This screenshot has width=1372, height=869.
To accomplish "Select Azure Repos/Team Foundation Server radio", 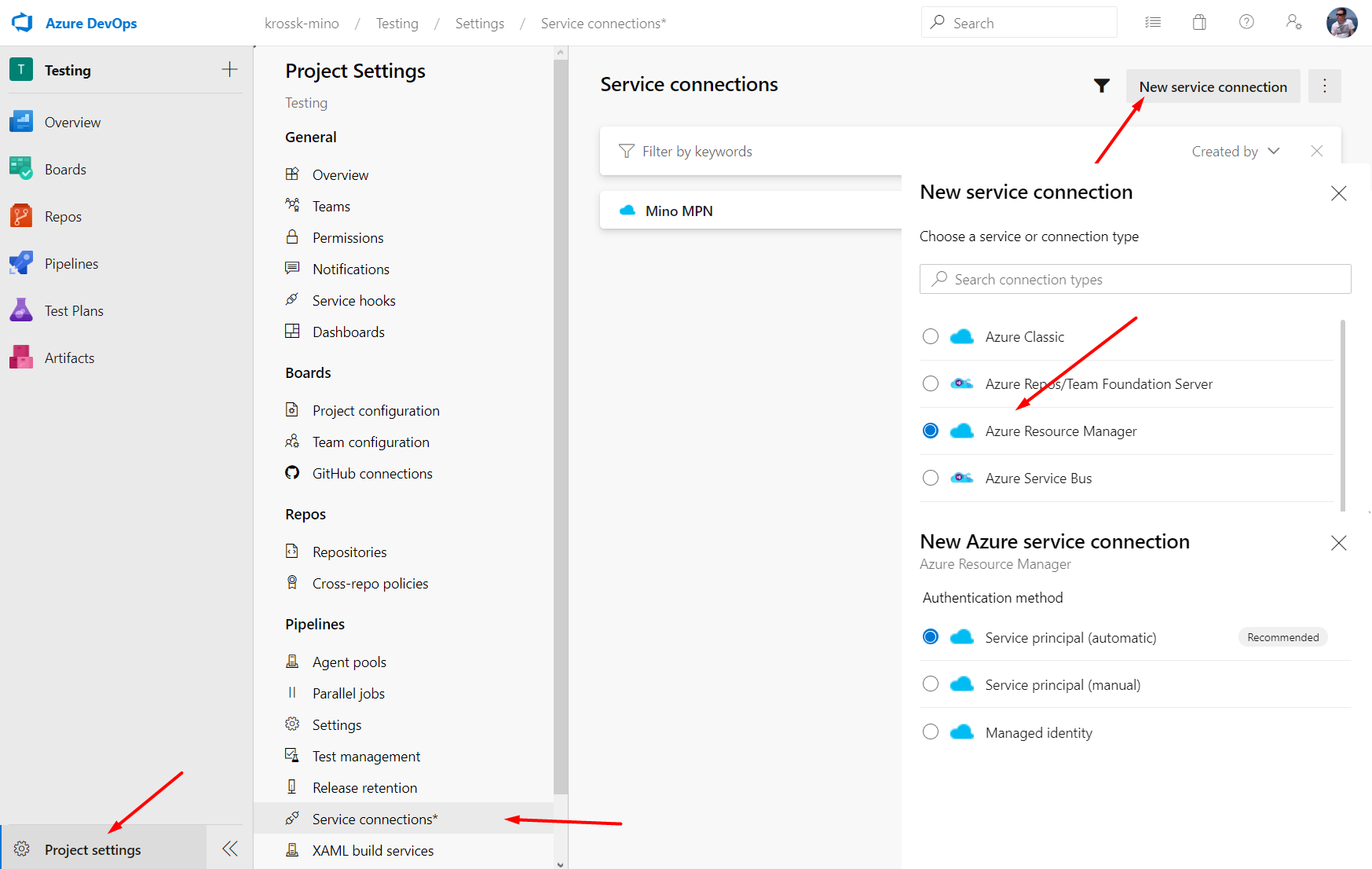I will click(931, 383).
